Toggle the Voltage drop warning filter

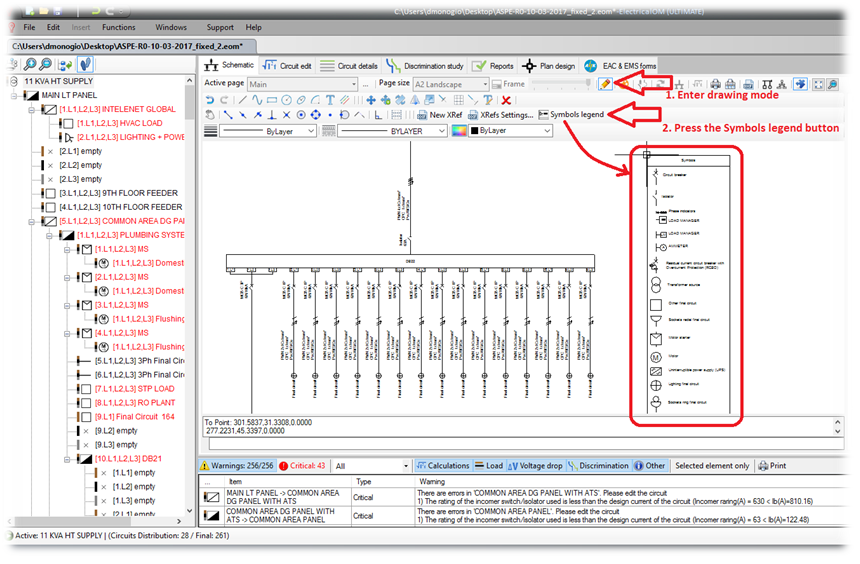(535, 466)
